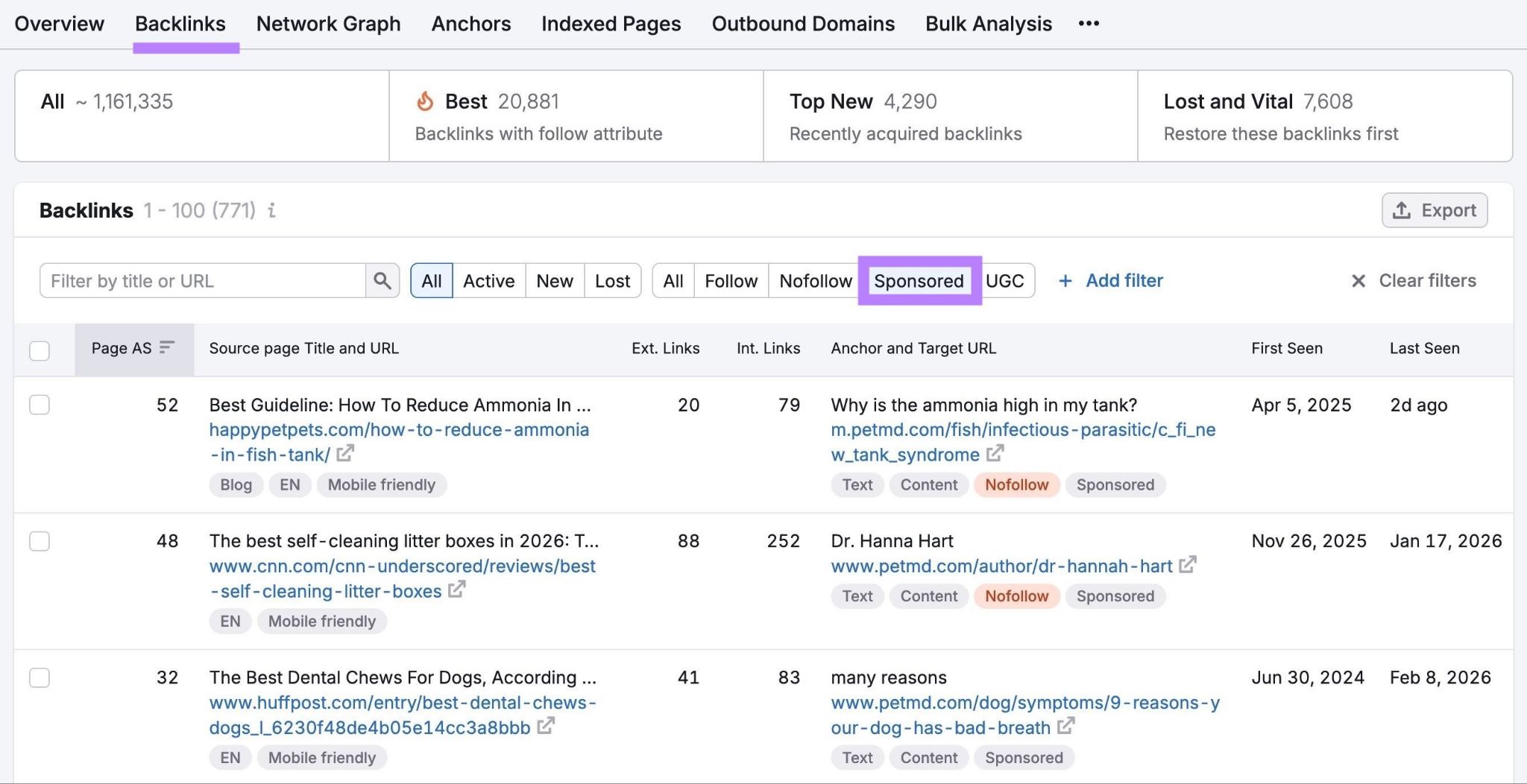Click the search magnifier icon

click(x=382, y=281)
